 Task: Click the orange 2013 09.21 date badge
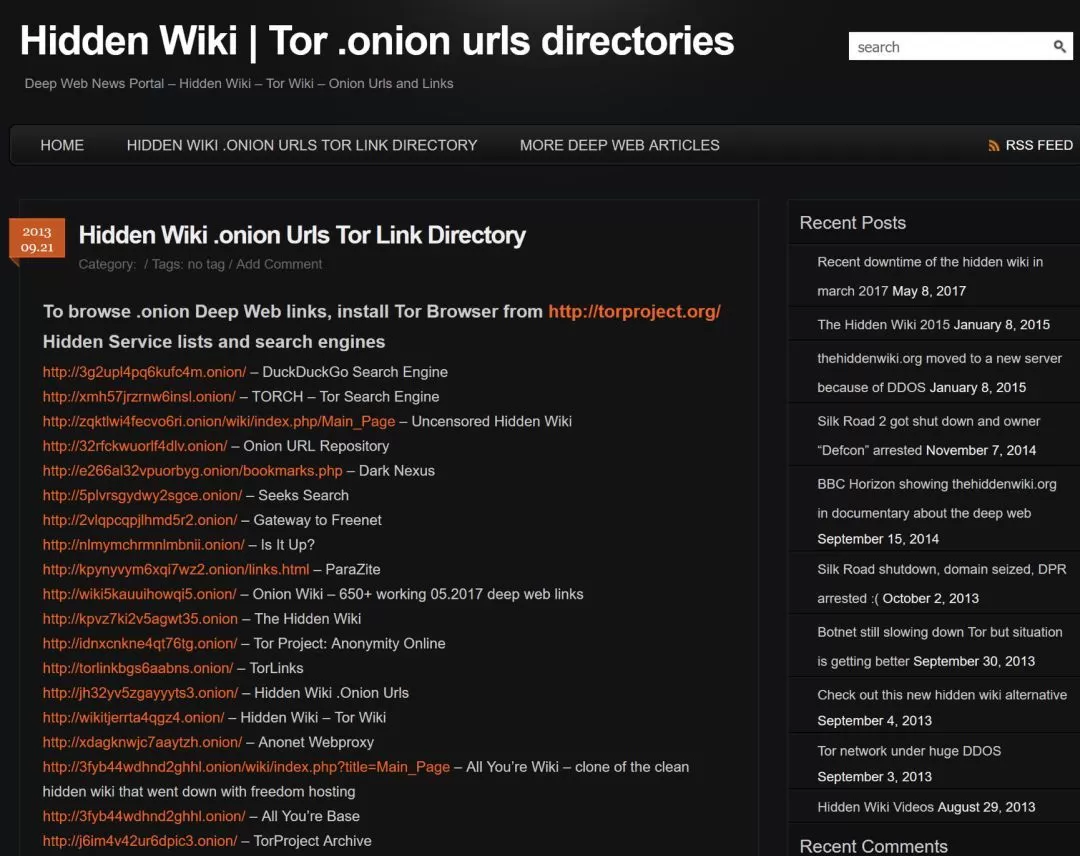[x=37, y=238]
